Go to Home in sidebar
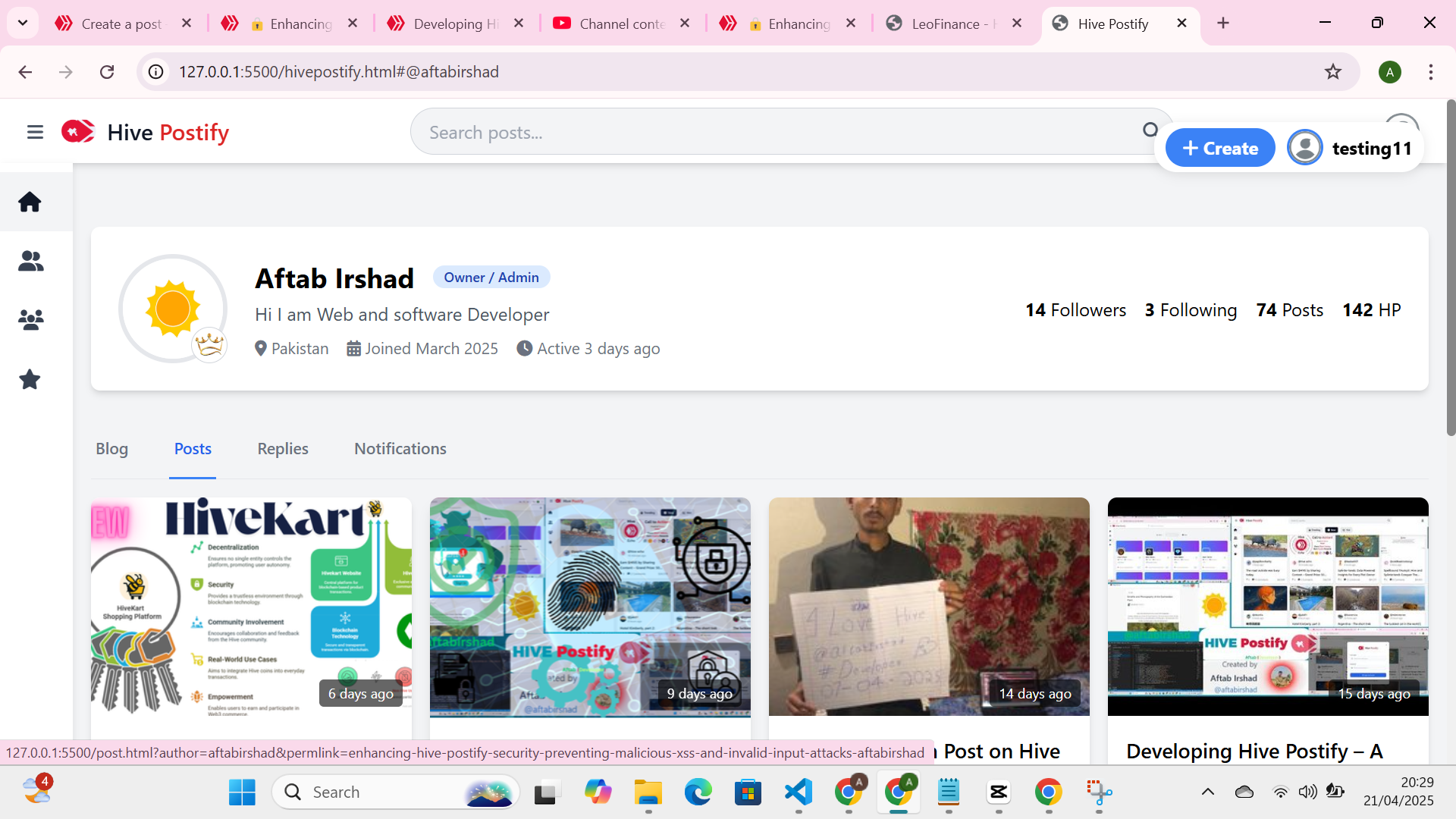 click(x=30, y=202)
